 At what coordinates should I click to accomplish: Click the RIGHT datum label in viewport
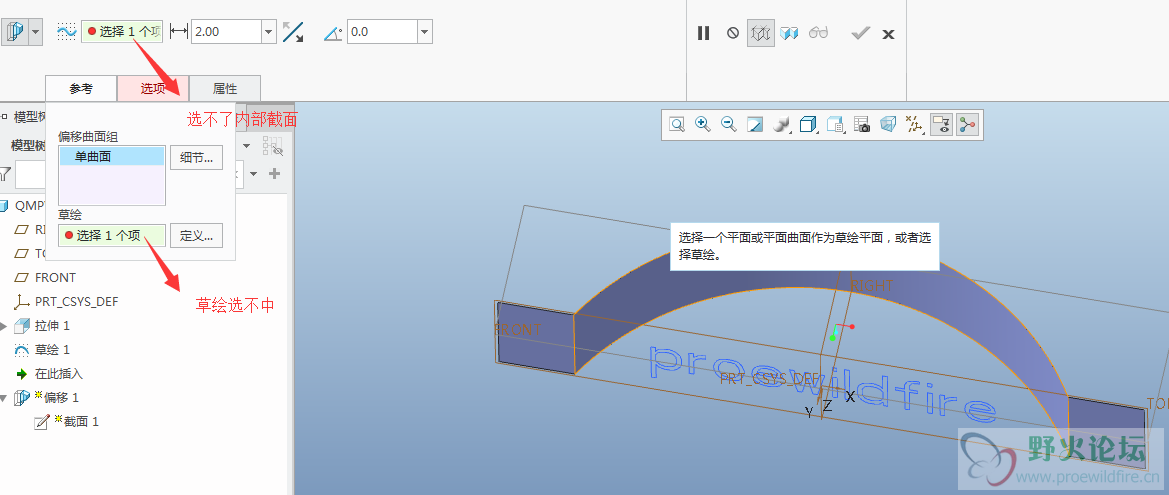point(872,286)
